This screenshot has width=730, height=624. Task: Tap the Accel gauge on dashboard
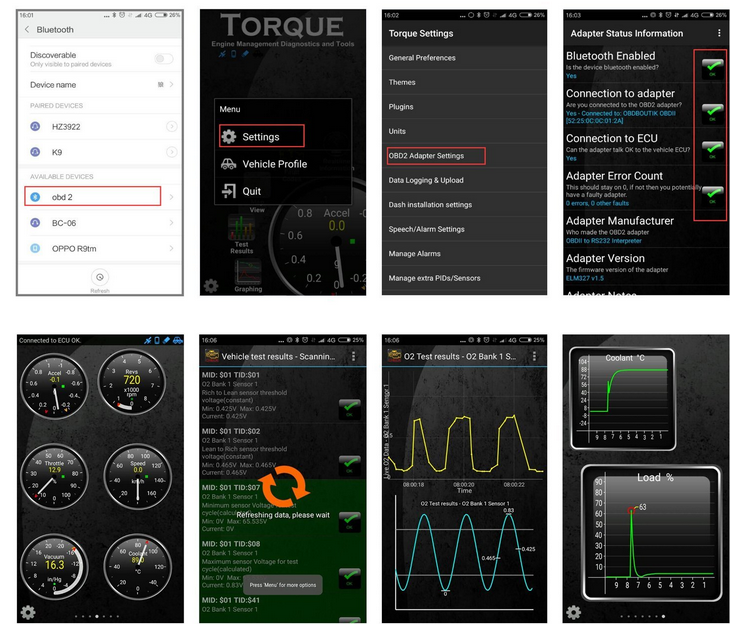tap(54, 385)
